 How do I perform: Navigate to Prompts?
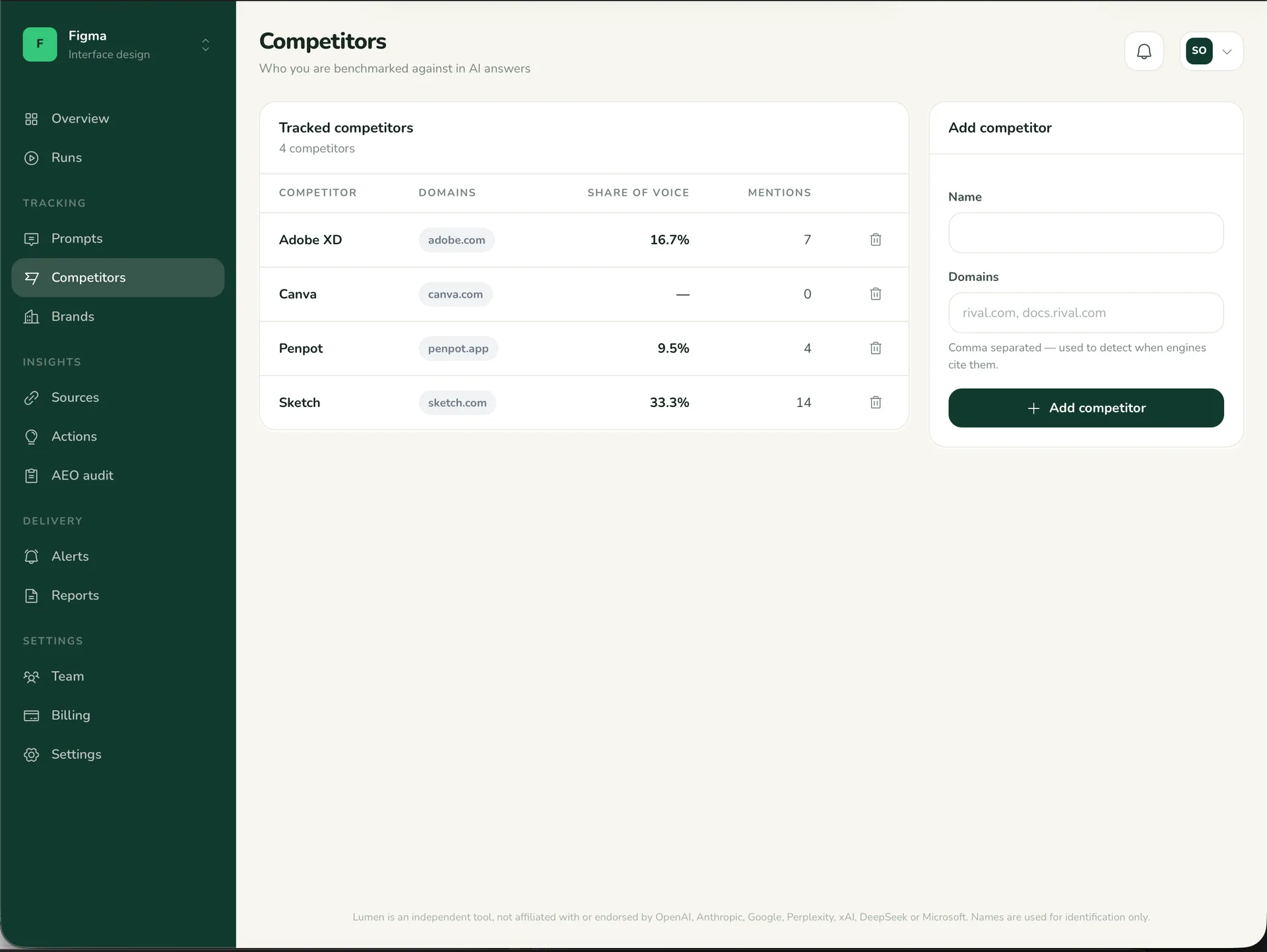click(x=117, y=238)
